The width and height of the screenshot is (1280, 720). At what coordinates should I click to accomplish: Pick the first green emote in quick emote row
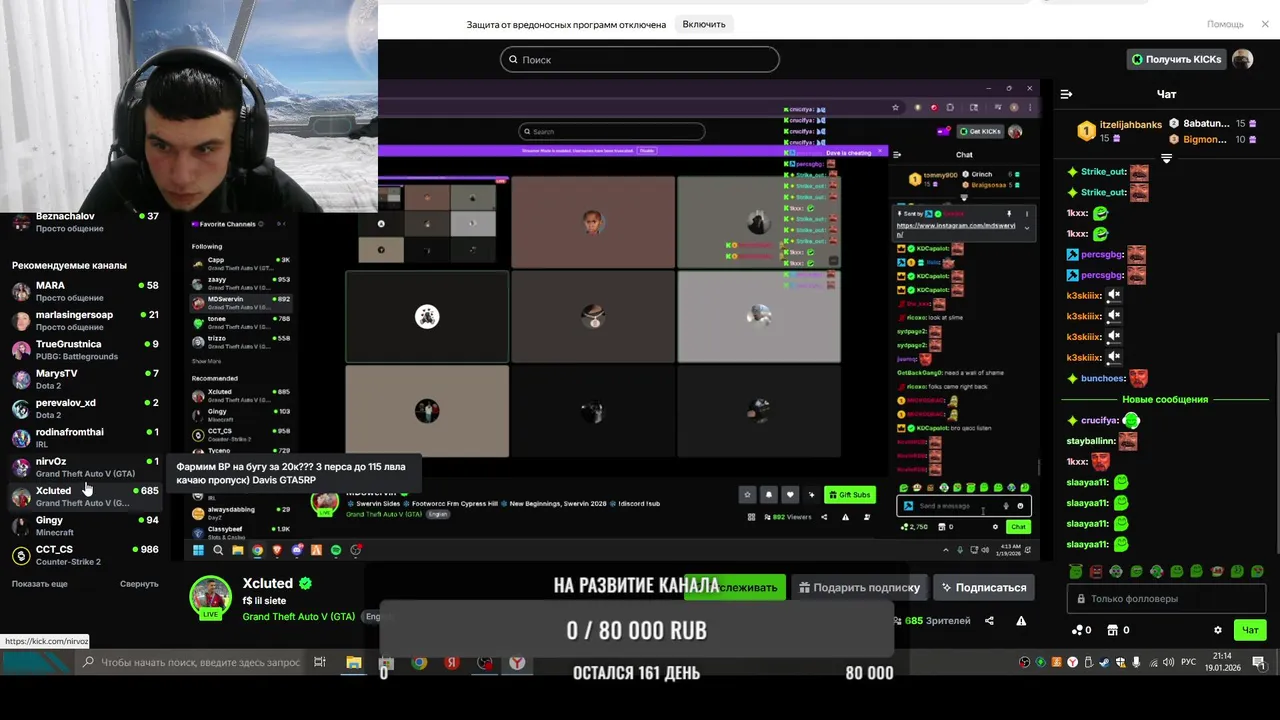(1076, 571)
